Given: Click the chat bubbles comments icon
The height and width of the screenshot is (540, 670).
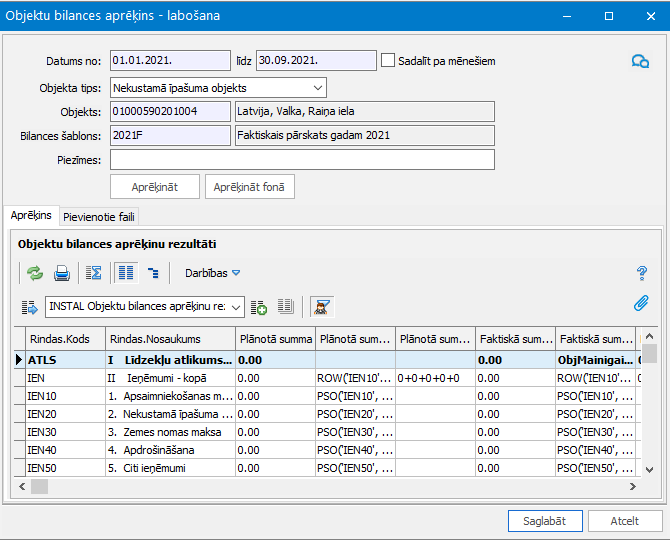Looking at the screenshot, I should 640,61.
